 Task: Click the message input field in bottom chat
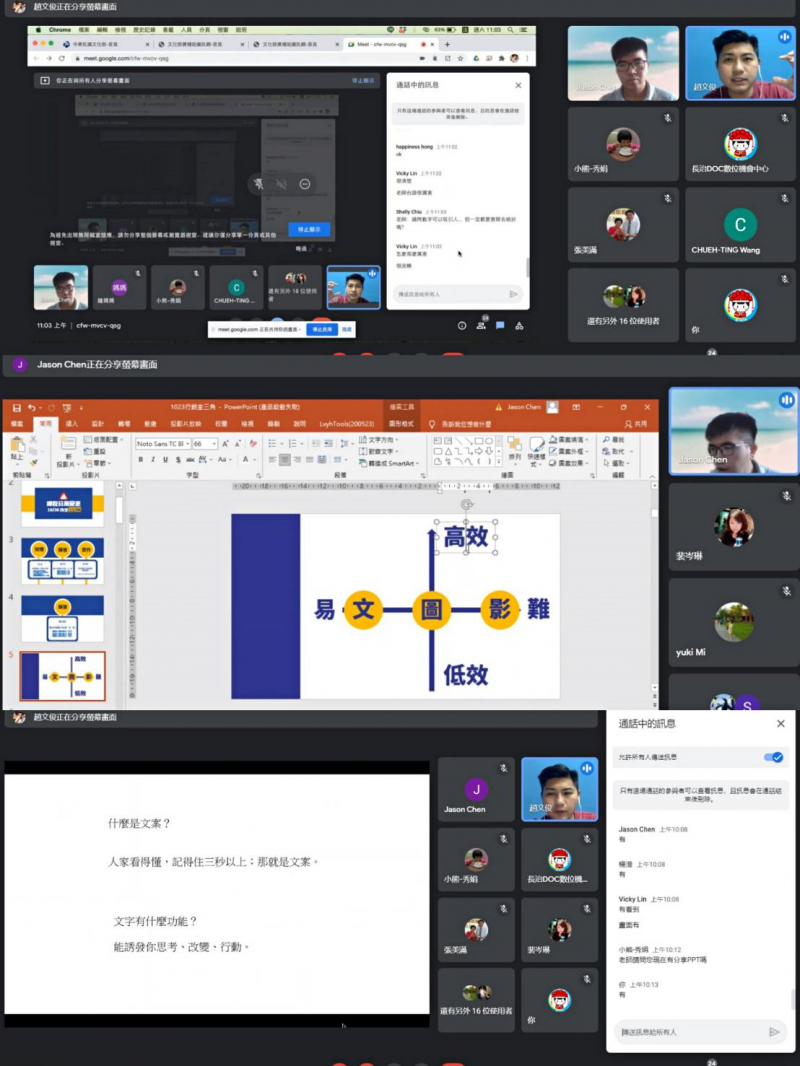[x=690, y=1031]
